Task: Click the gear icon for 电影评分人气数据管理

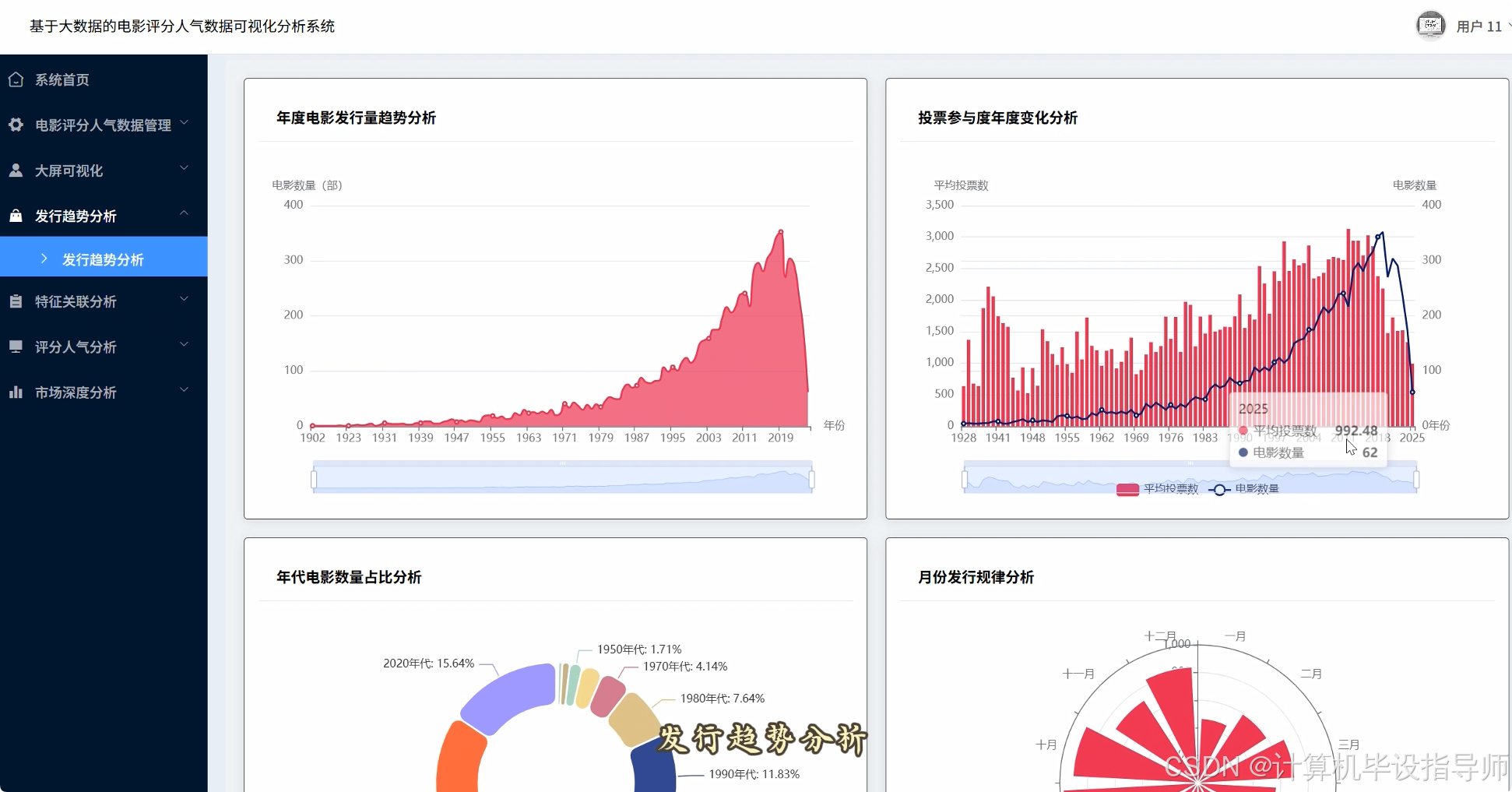Action: point(16,125)
